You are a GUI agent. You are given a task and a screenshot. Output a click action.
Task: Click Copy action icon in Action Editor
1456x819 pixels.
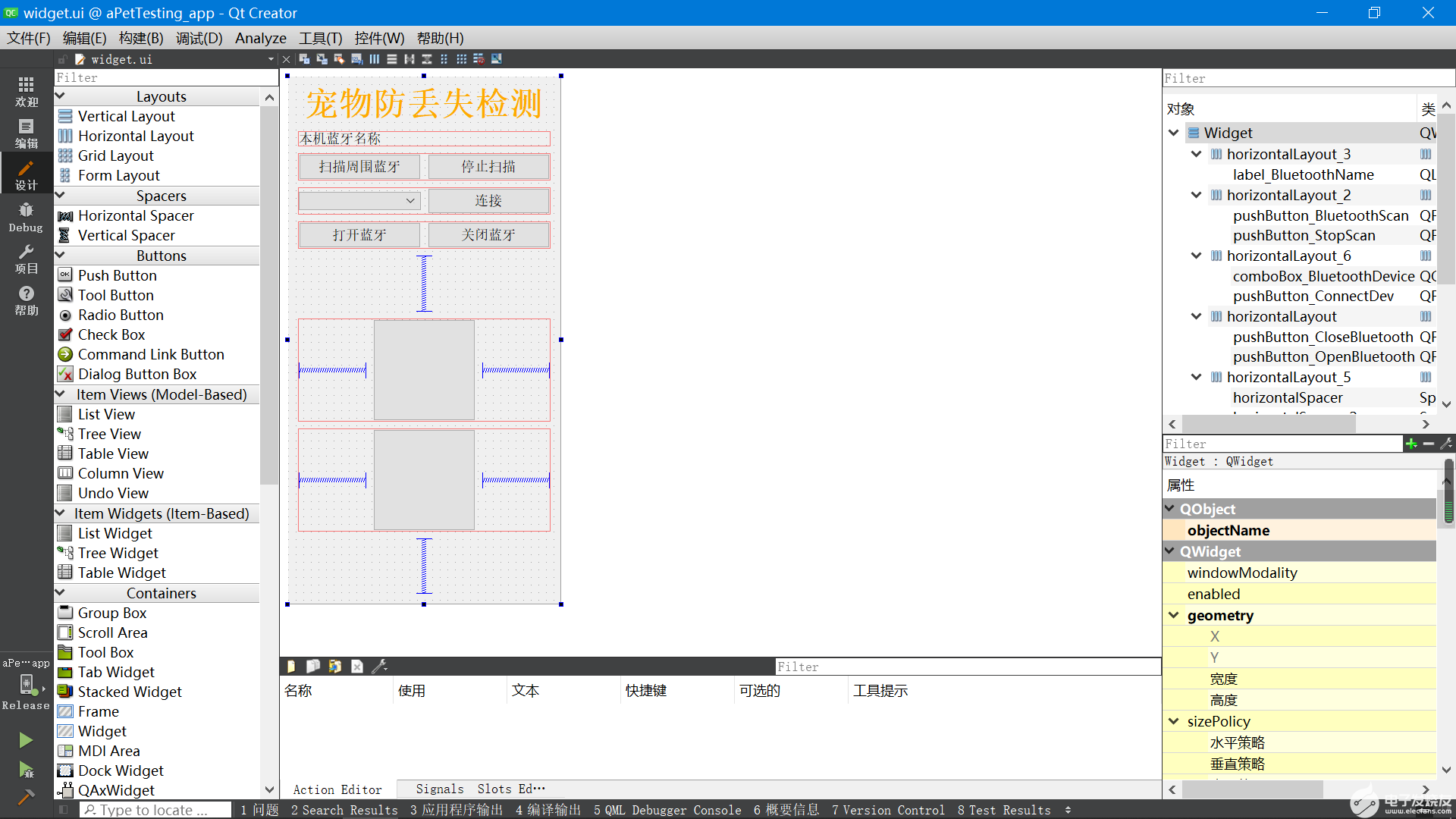coord(313,666)
